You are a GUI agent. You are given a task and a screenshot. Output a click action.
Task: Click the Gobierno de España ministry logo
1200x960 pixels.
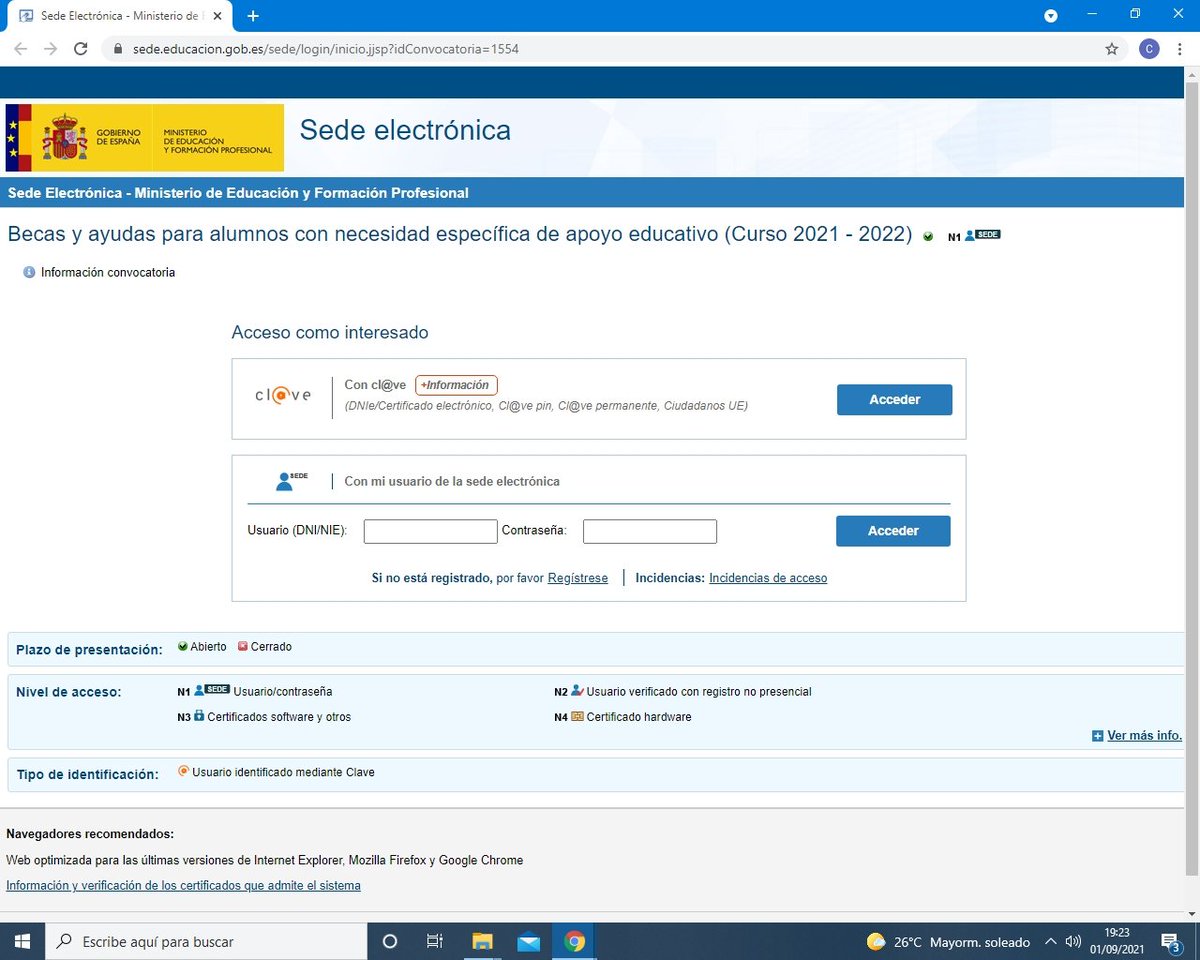145,138
